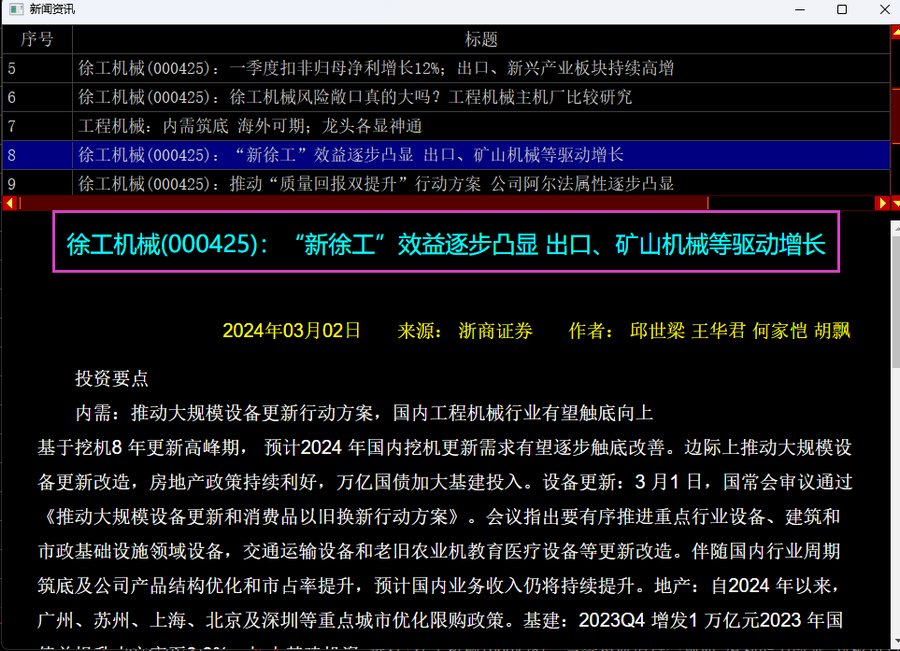Click the horizontal scroll-left arrow
Image resolution: width=900 pixels, height=651 pixels.
9,203
